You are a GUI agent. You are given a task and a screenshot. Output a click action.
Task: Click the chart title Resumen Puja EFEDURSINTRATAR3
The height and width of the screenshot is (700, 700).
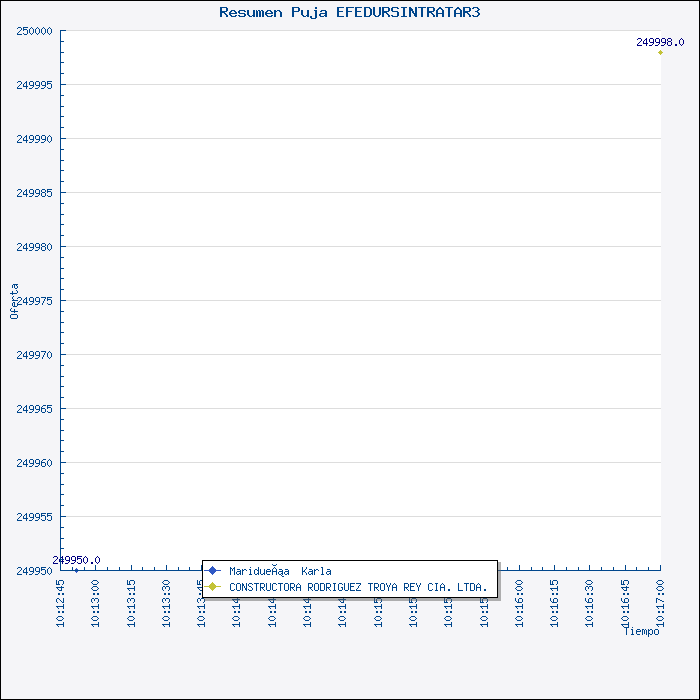pos(349,12)
